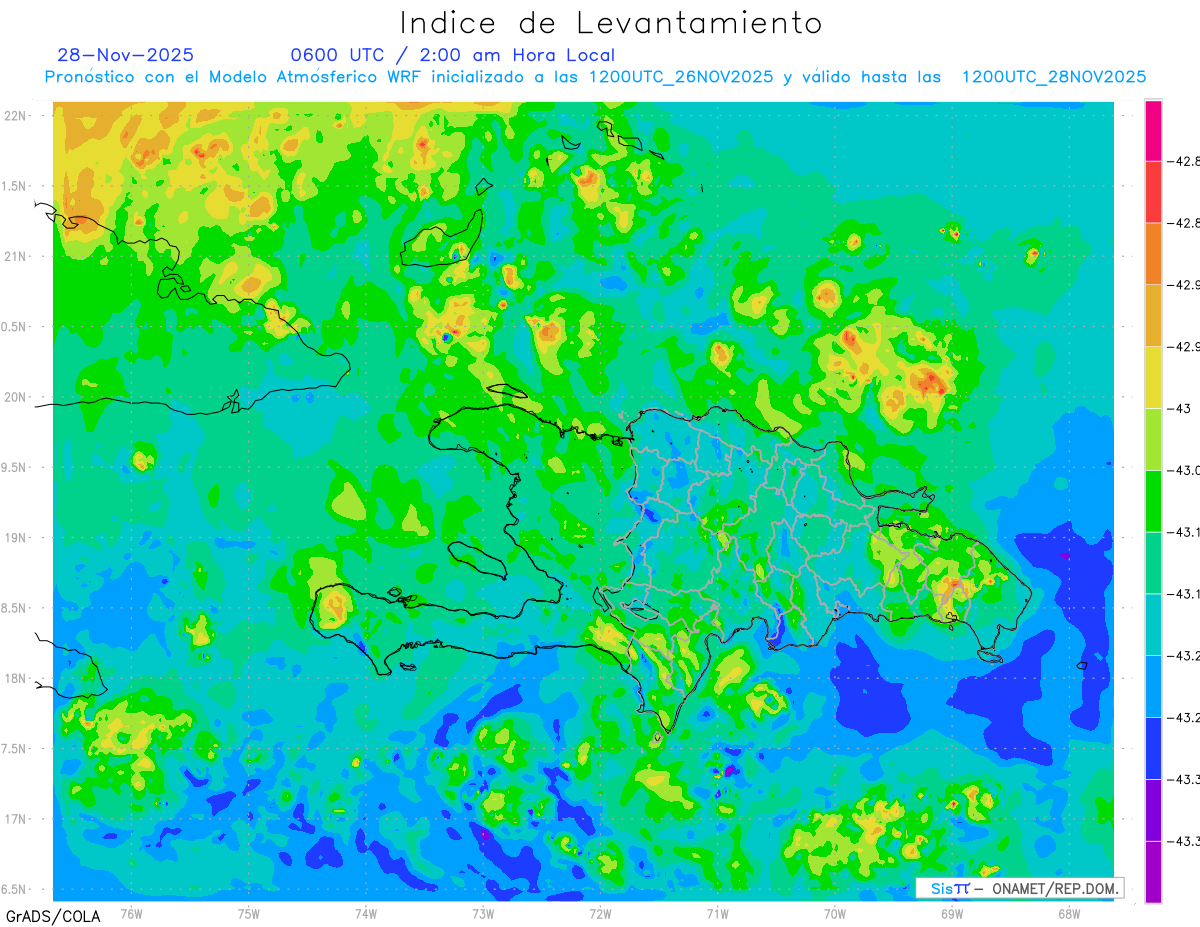Click the '21N' latitude label
Image resolution: width=1200 pixels, height=927 pixels.
point(15,256)
